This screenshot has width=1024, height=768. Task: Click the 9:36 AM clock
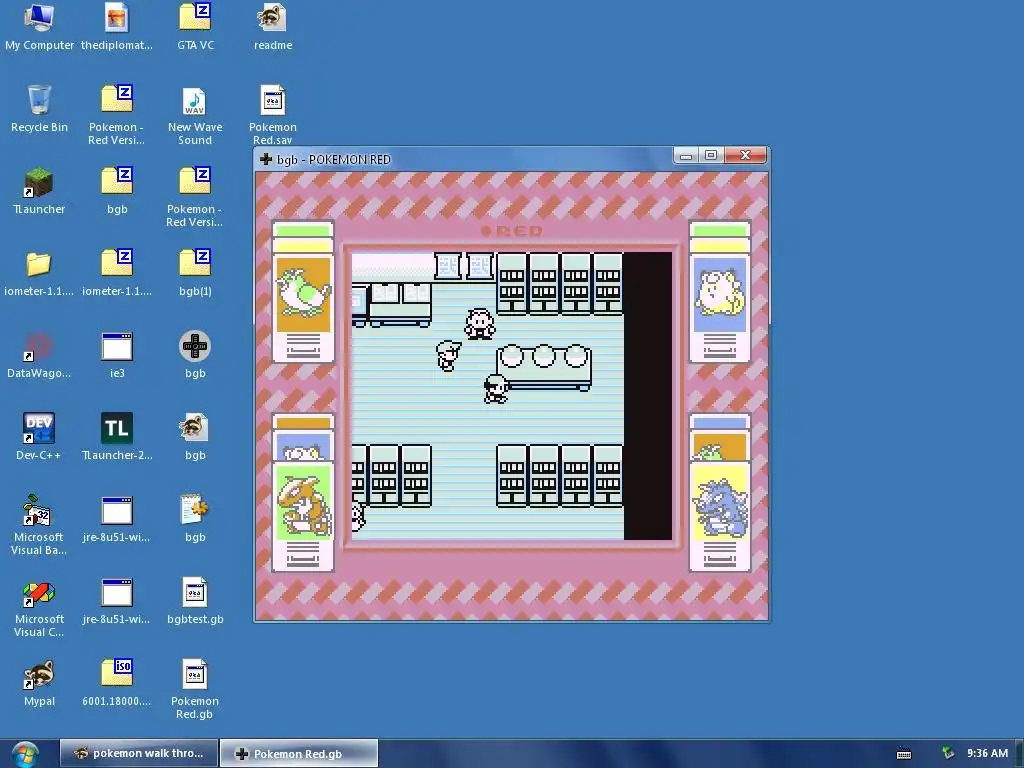pyautogui.click(x=987, y=753)
